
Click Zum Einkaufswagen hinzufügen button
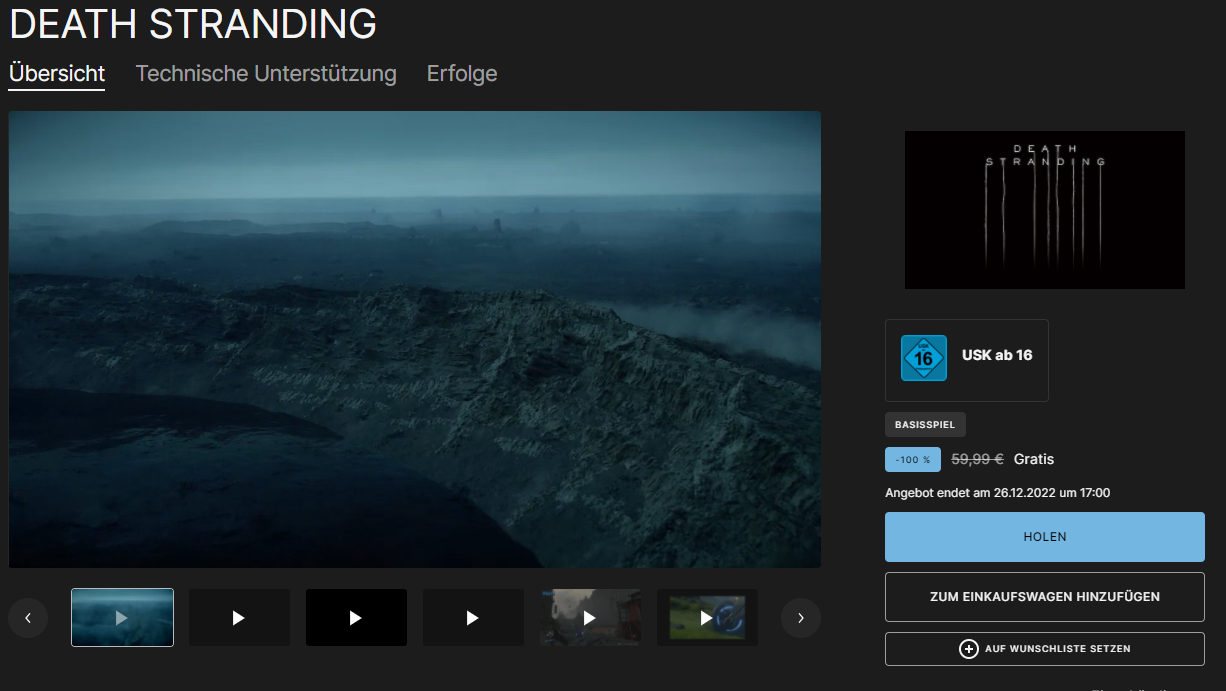[1045, 597]
